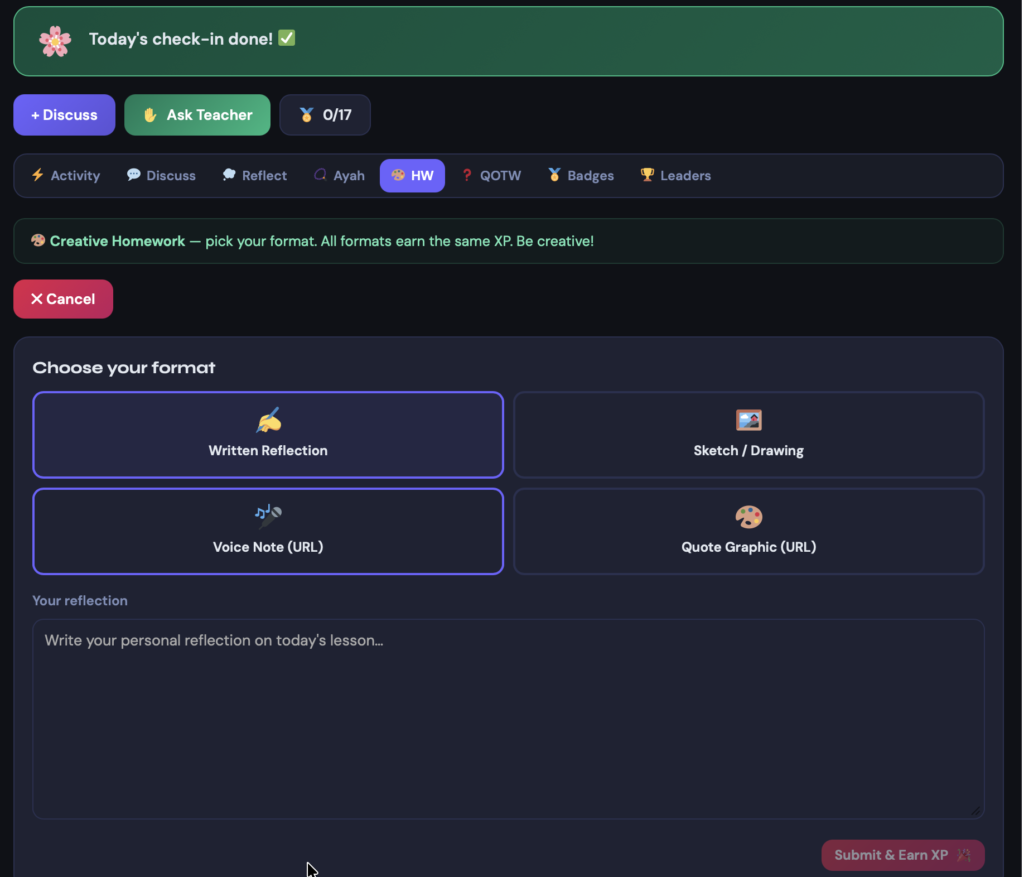This screenshot has width=1024, height=877.
Task: Click the cherry blossom check-in icon
Action: (x=55, y=41)
